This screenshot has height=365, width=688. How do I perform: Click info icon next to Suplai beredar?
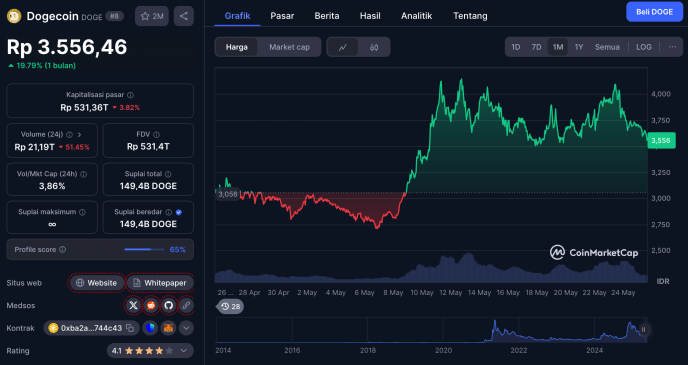tap(168, 212)
